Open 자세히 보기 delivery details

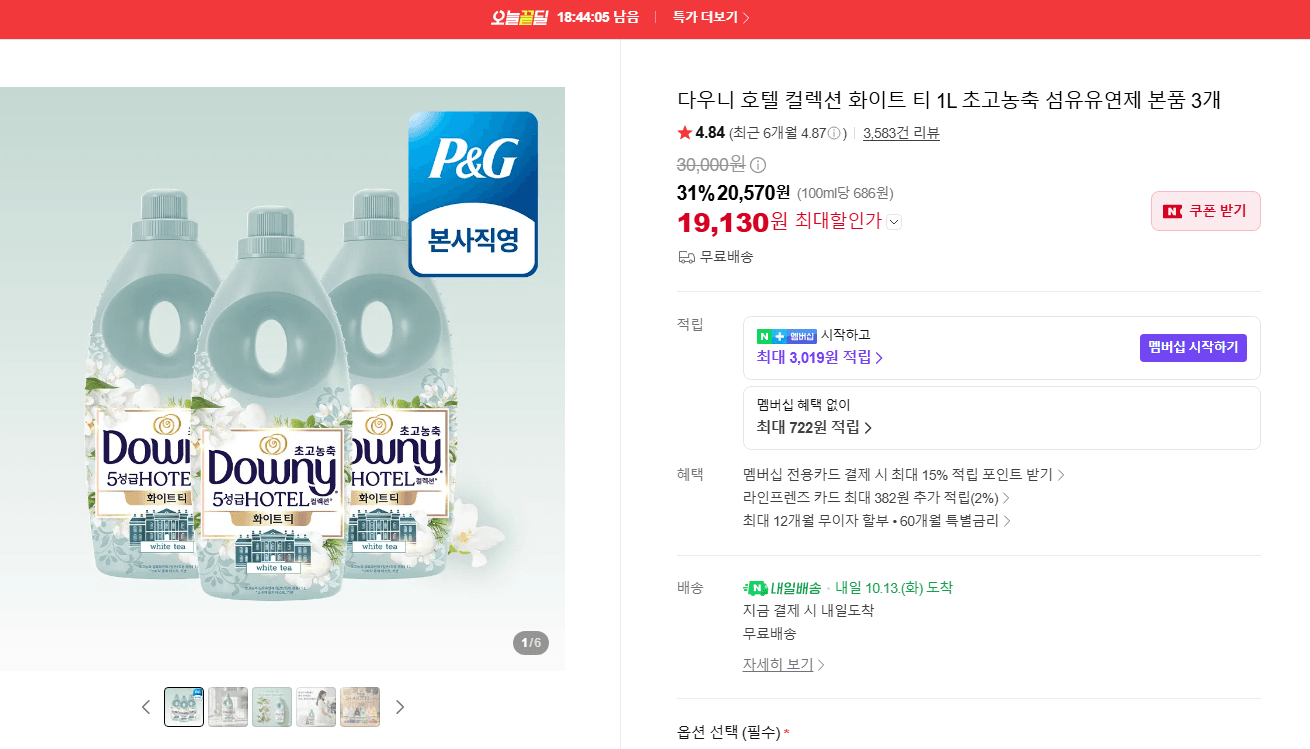pos(784,664)
